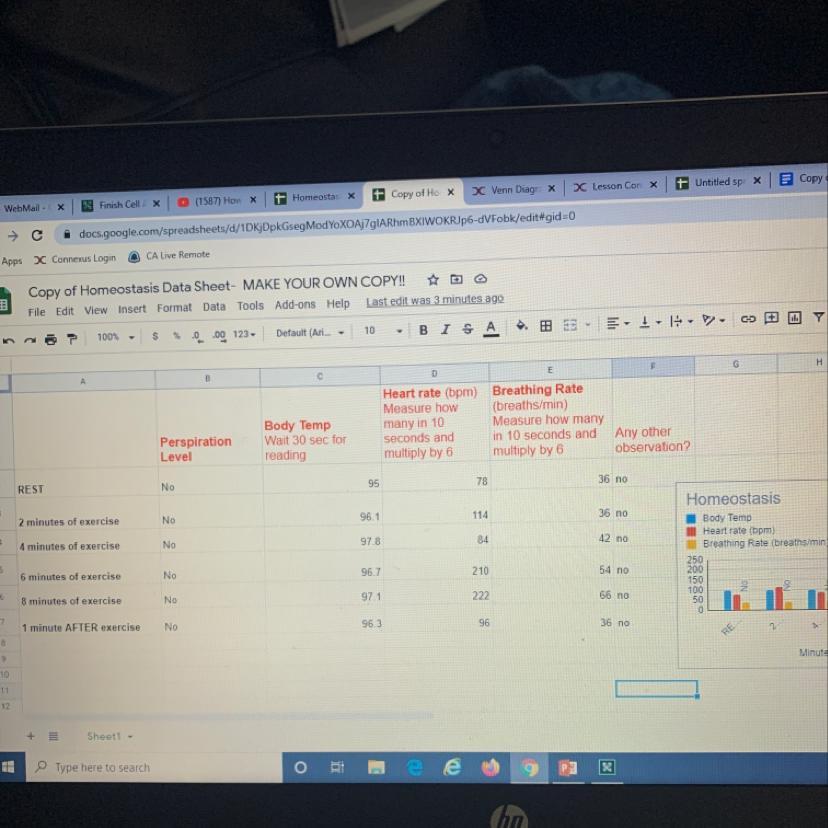Viewport: 828px width, 828px height.
Task: Open the zoom 100% dropdown
Action: point(115,337)
